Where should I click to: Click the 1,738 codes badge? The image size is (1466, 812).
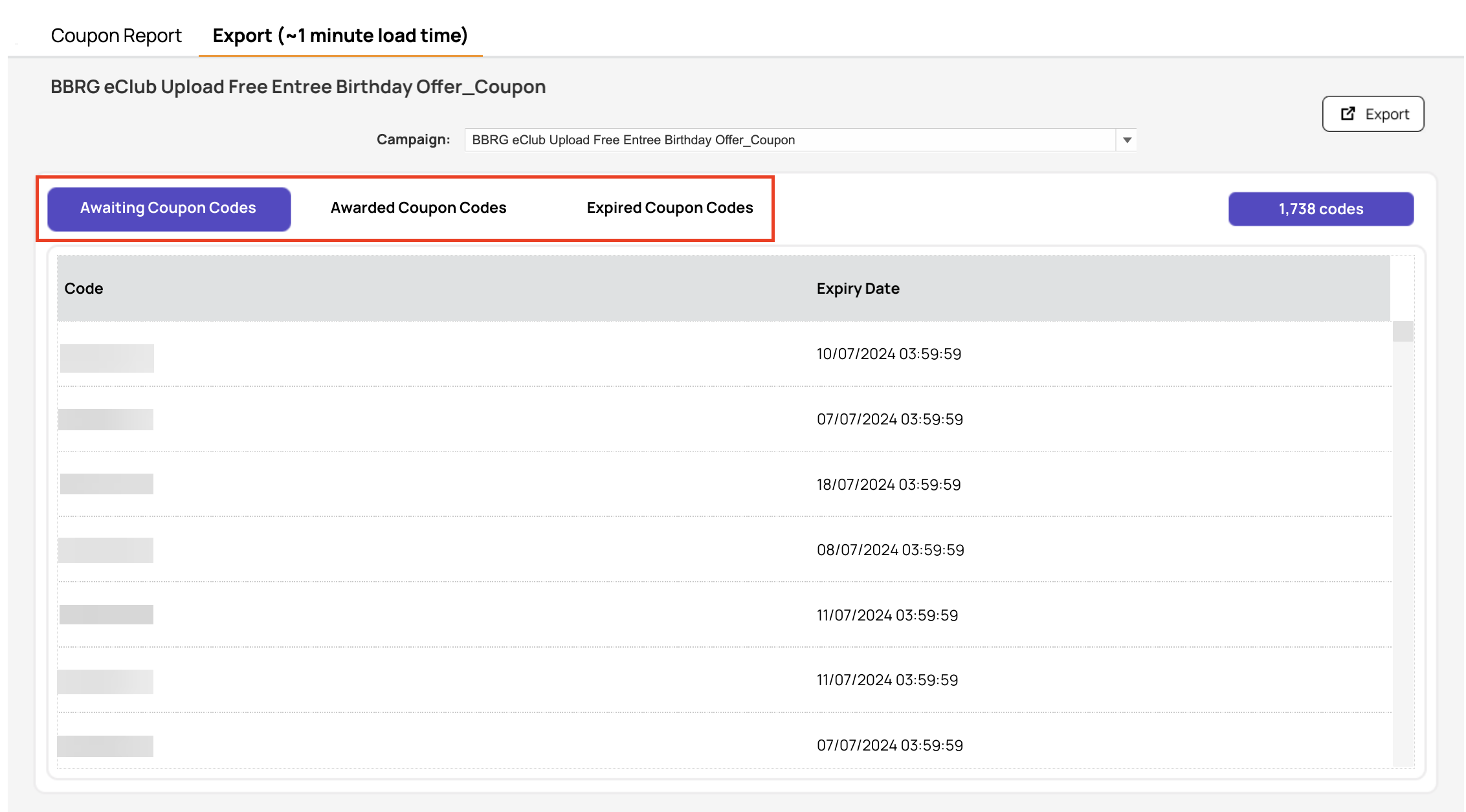[x=1321, y=209]
